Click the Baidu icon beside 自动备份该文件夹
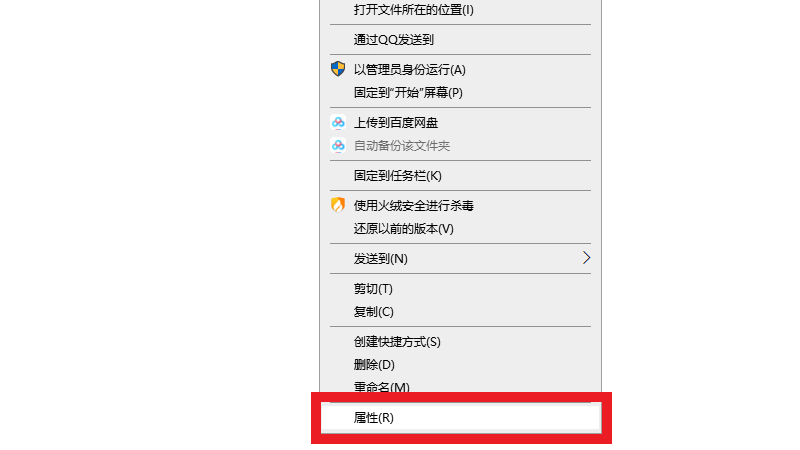 pos(338,145)
